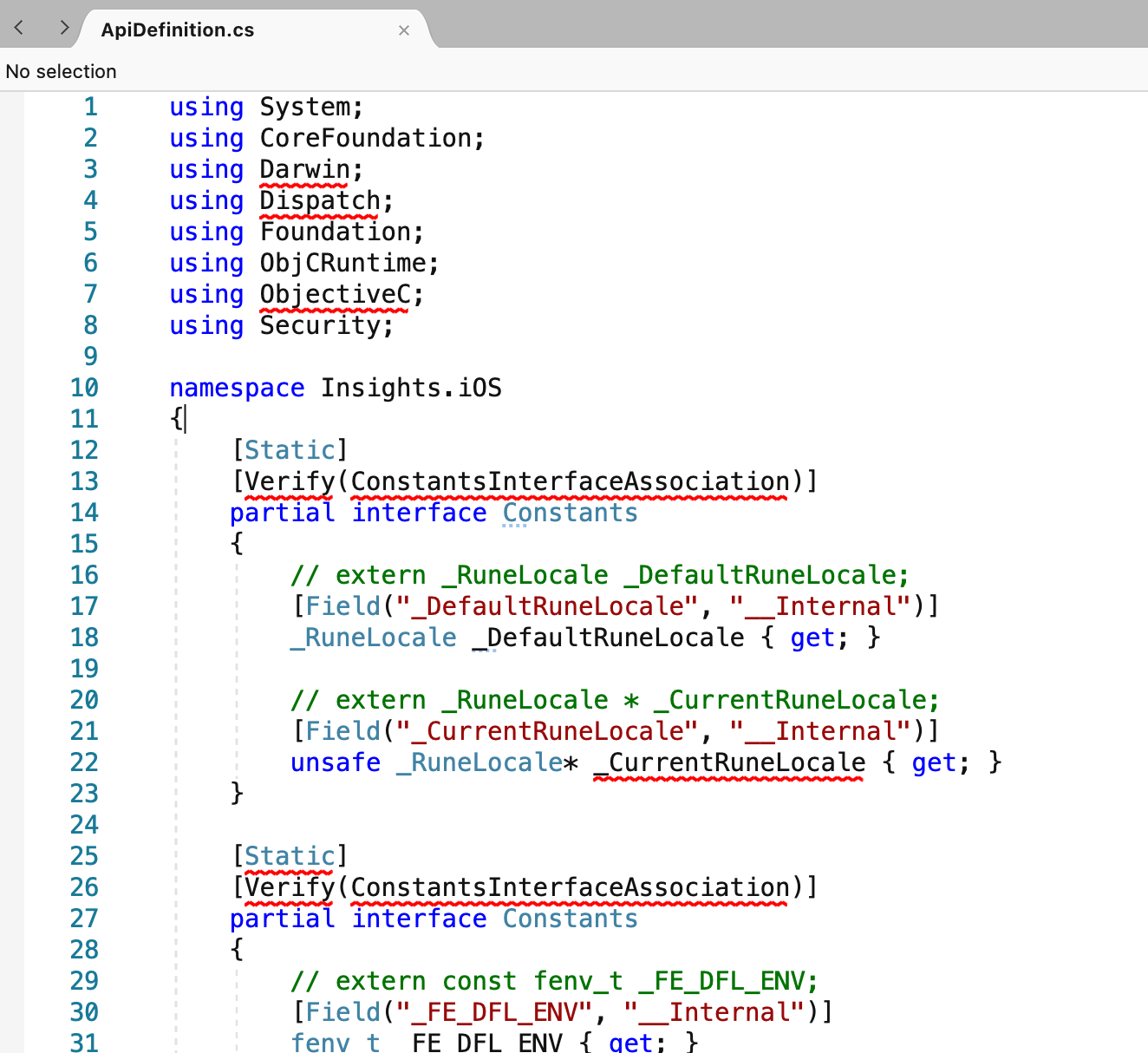Select the ApiDefinition.cs tab

pyautogui.click(x=177, y=29)
